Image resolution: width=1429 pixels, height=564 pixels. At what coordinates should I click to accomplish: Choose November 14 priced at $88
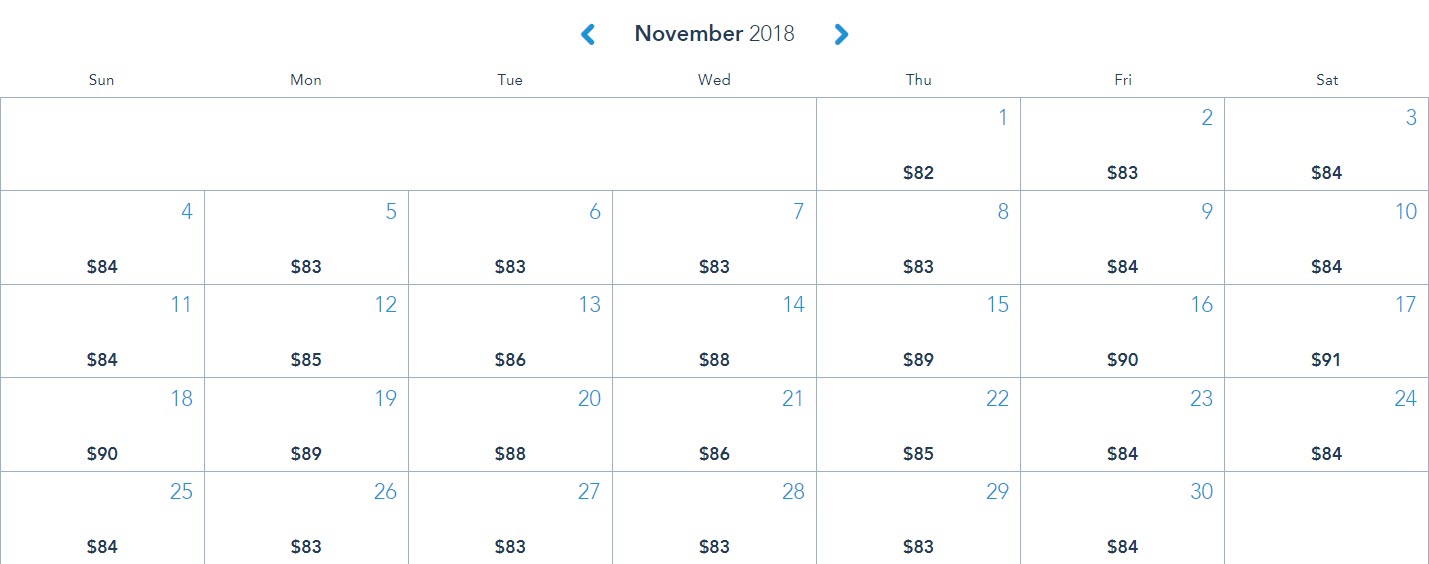pyautogui.click(x=715, y=331)
